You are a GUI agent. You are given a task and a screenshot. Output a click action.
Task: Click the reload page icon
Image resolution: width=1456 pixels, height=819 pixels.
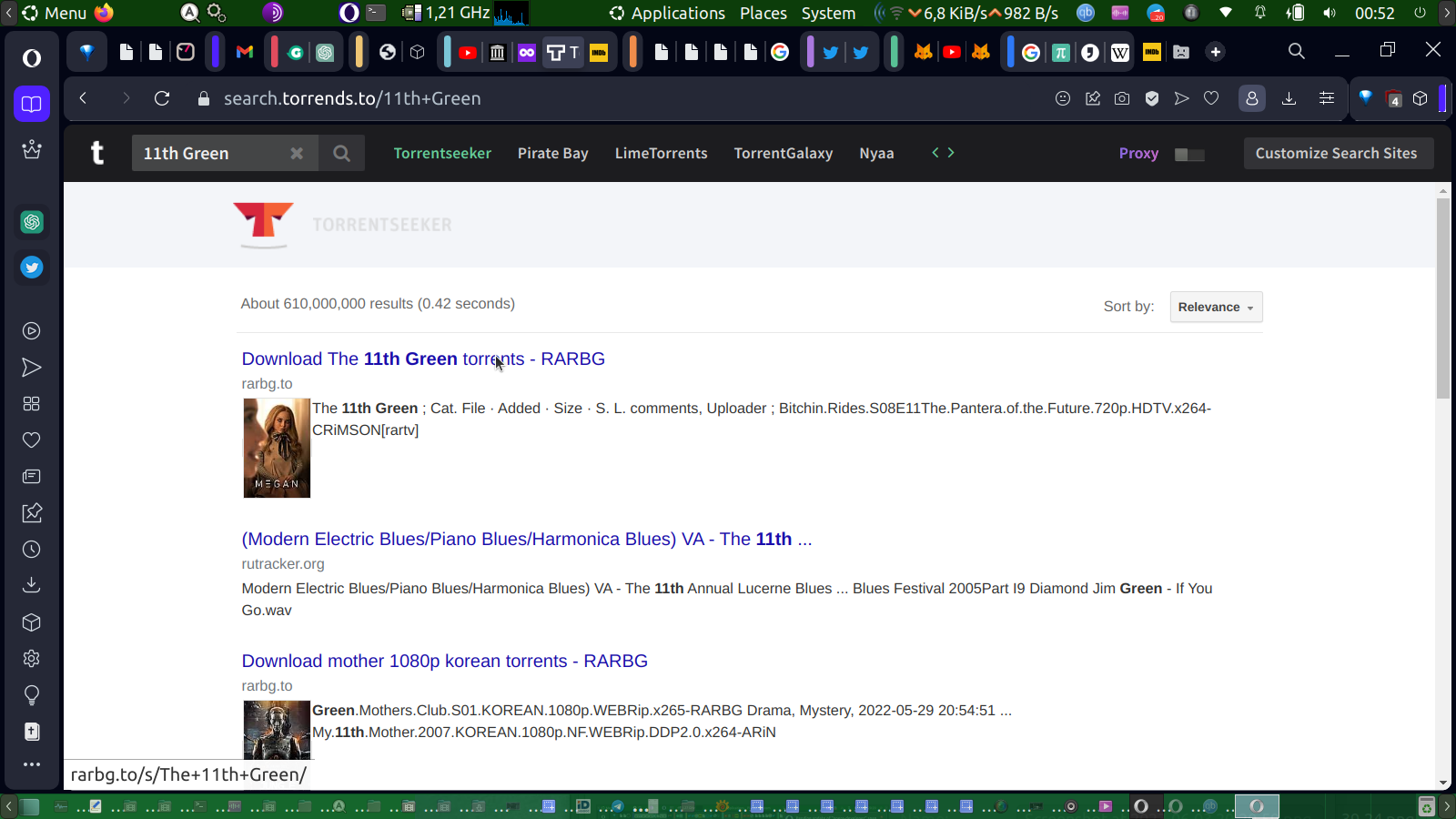click(x=162, y=98)
